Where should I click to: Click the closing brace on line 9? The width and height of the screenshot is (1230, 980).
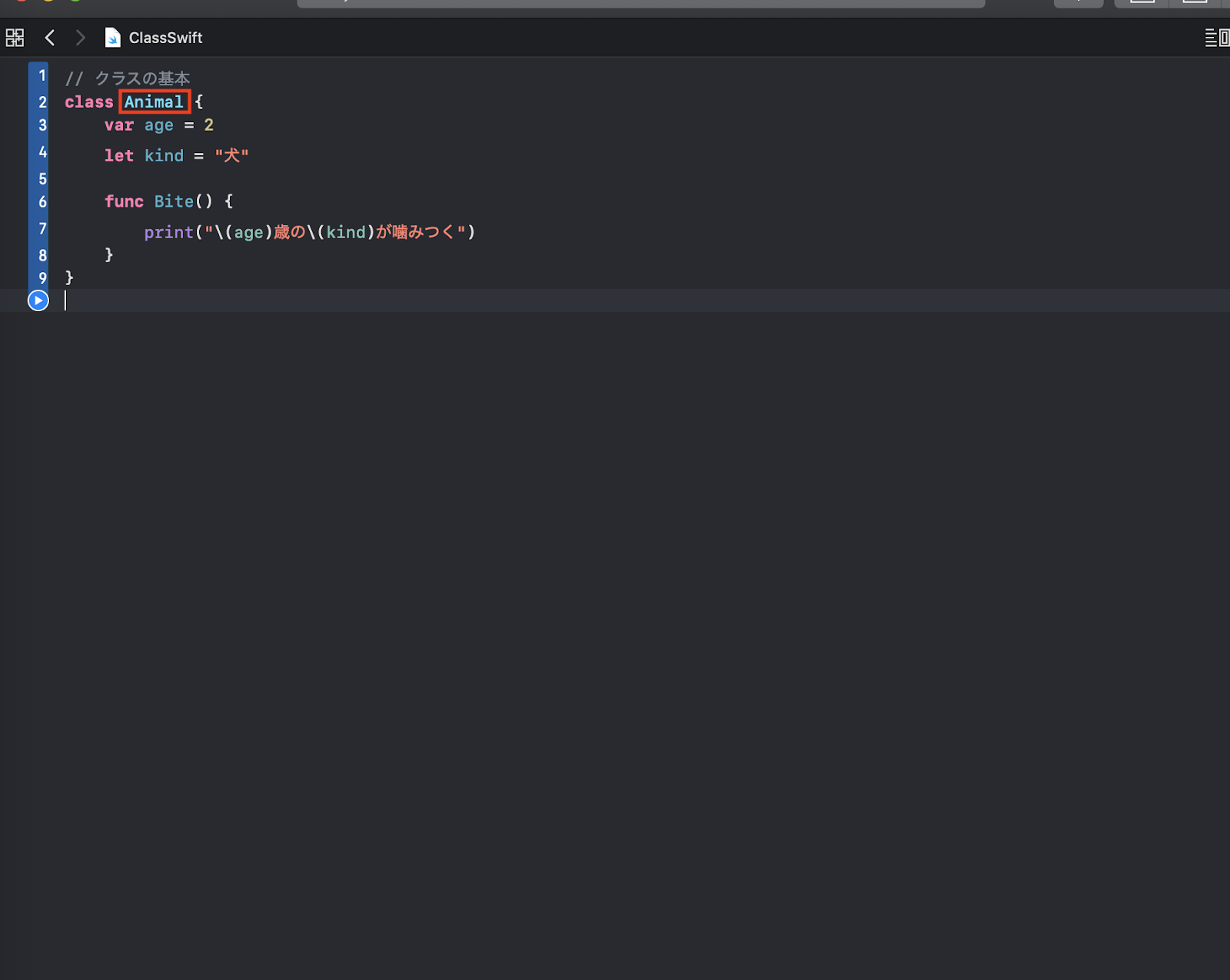(69, 277)
